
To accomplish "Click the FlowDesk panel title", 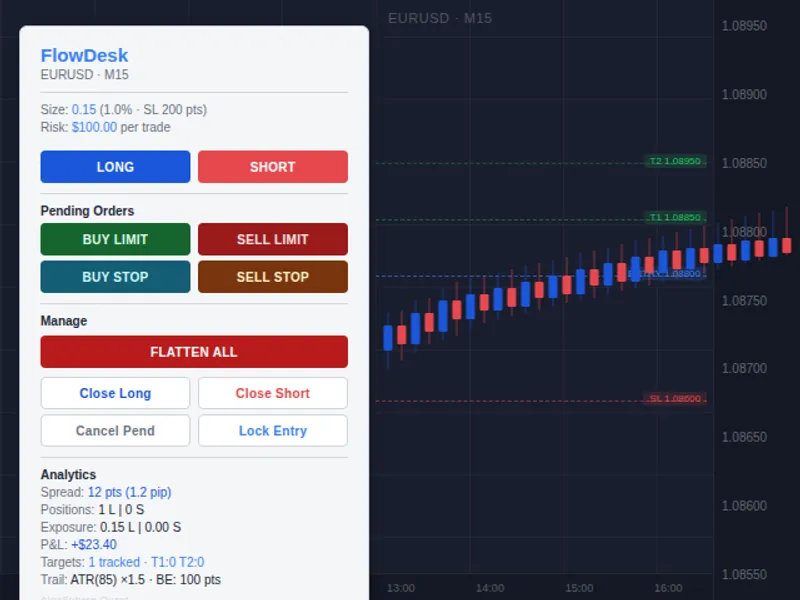I will (x=84, y=55).
